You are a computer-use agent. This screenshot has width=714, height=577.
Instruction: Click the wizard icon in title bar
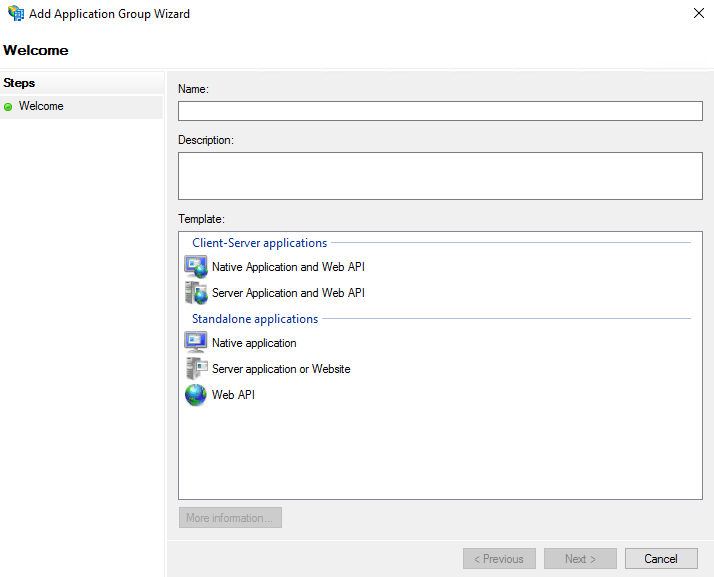click(x=16, y=13)
